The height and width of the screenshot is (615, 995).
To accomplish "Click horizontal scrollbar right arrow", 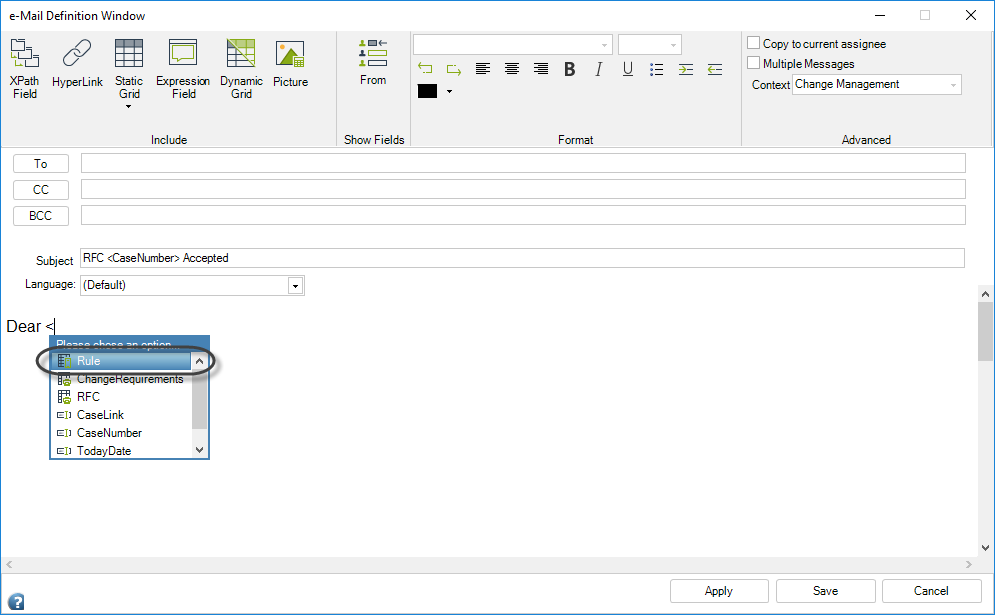I will (x=968, y=564).
